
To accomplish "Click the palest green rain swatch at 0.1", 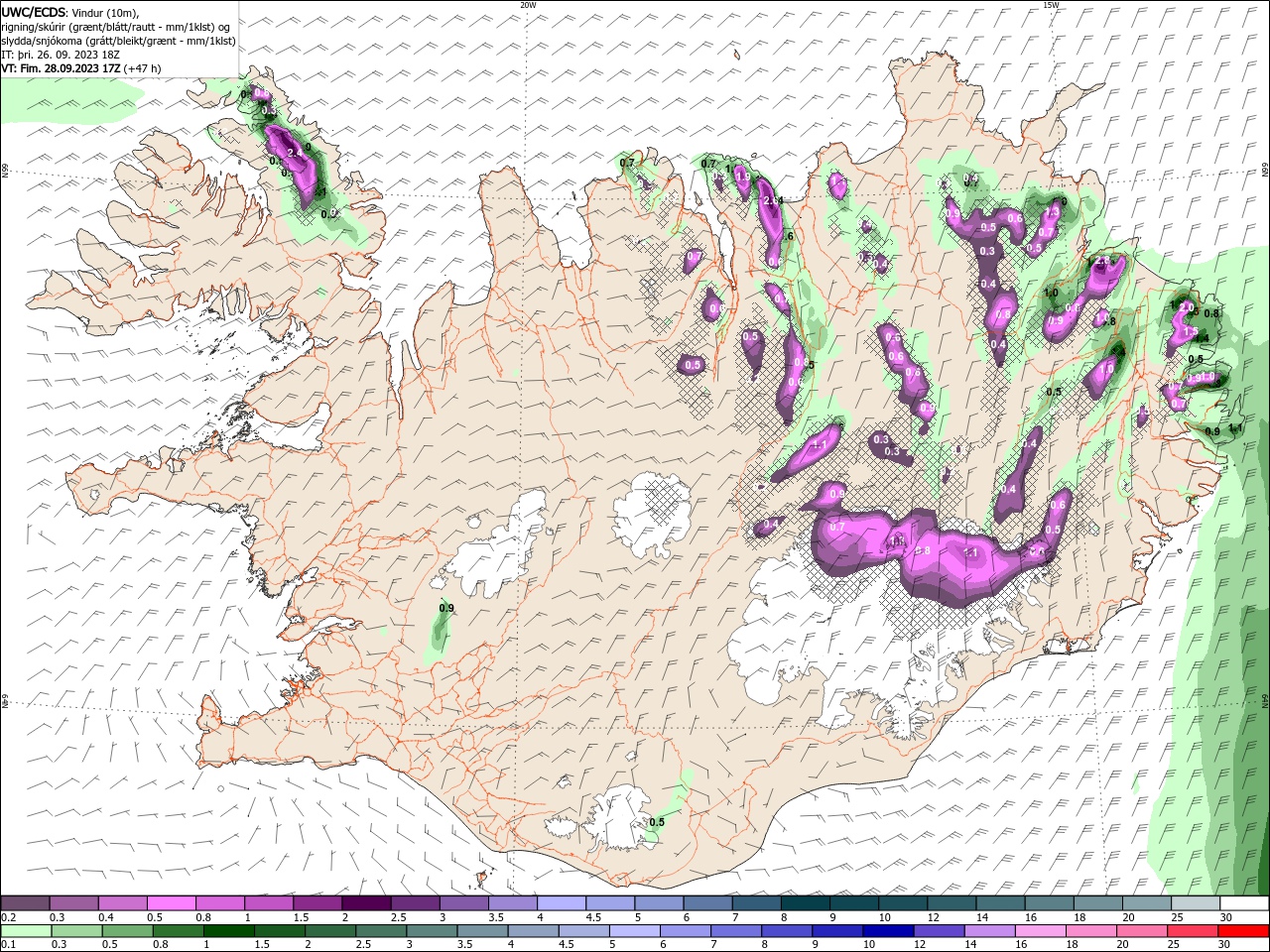I will click(x=26, y=932).
